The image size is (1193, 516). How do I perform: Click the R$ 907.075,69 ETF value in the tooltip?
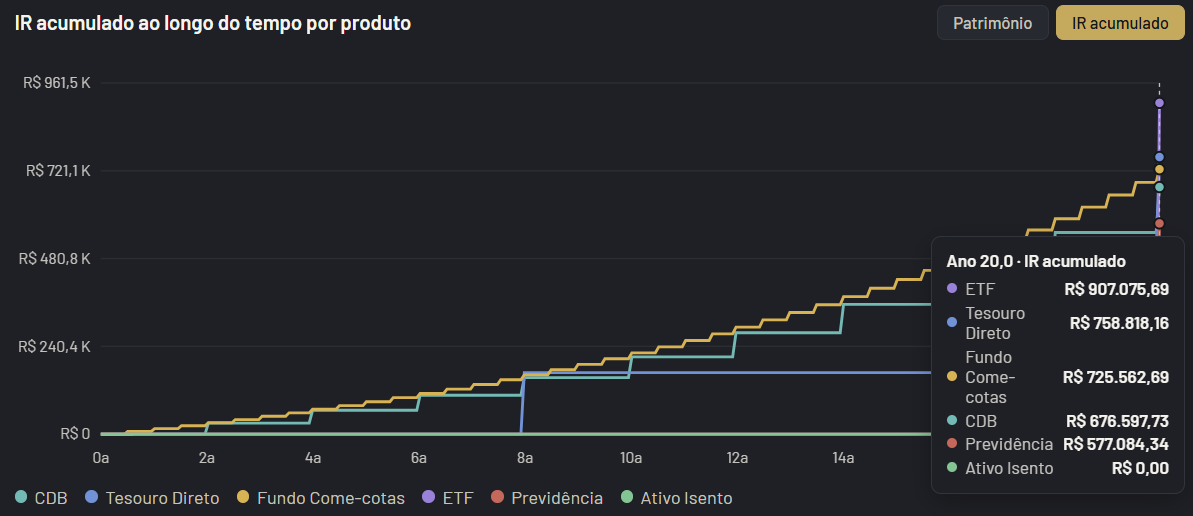[x=1116, y=289]
